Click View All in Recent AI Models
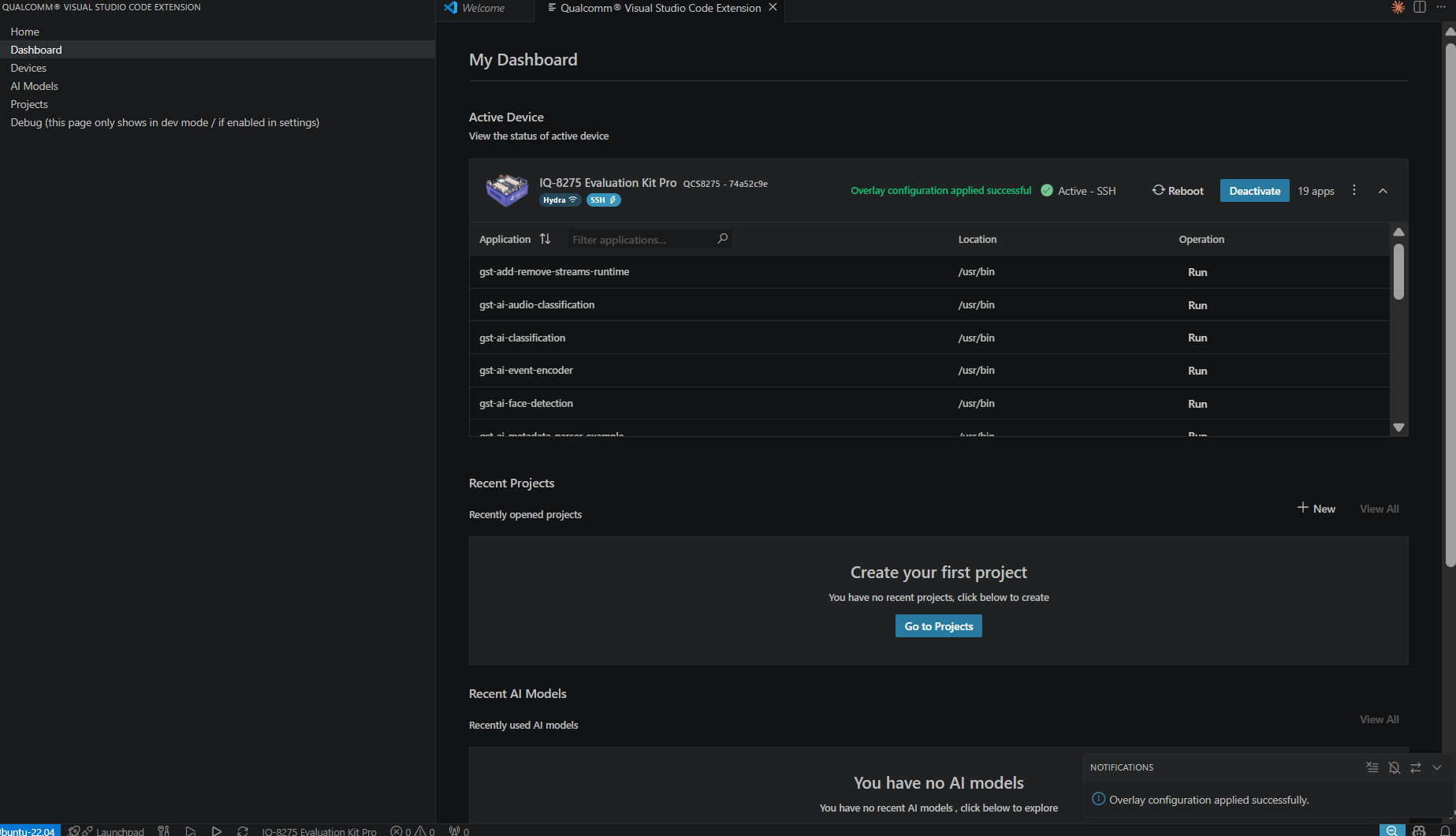Viewport: 1456px width, 836px height. pos(1379,719)
